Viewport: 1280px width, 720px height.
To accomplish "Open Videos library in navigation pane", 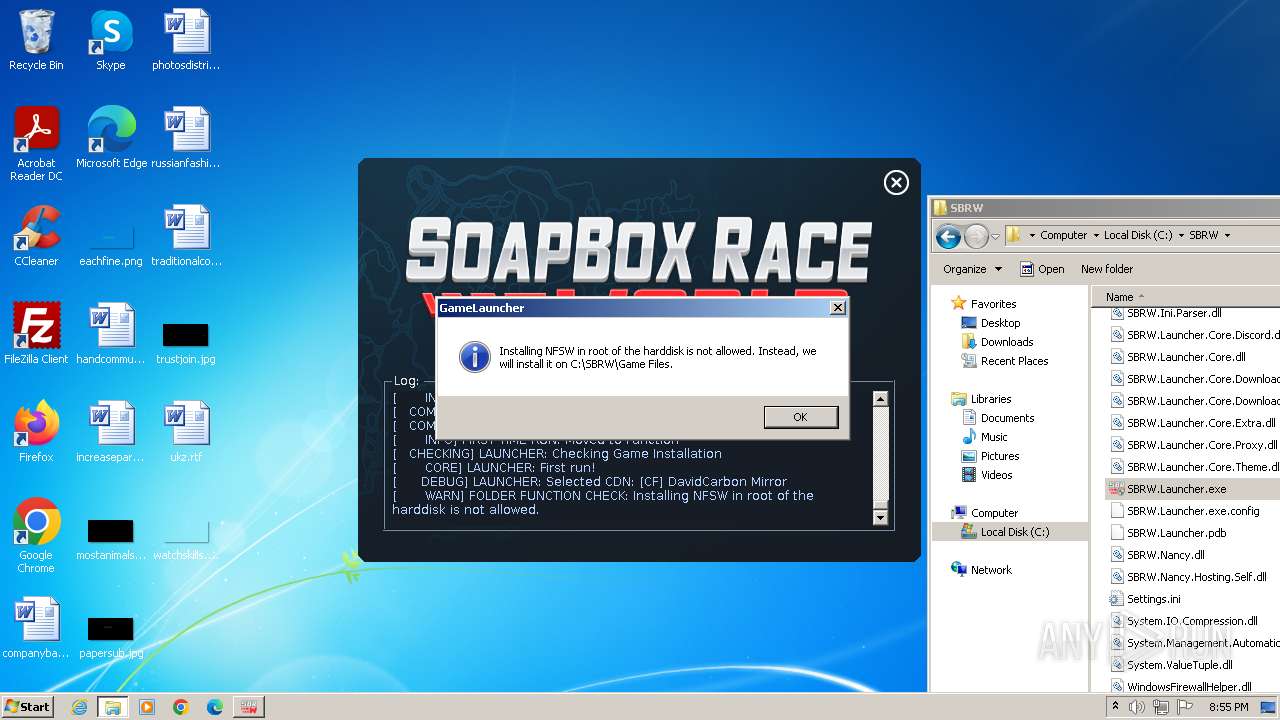I will pyautogui.click(x=996, y=475).
